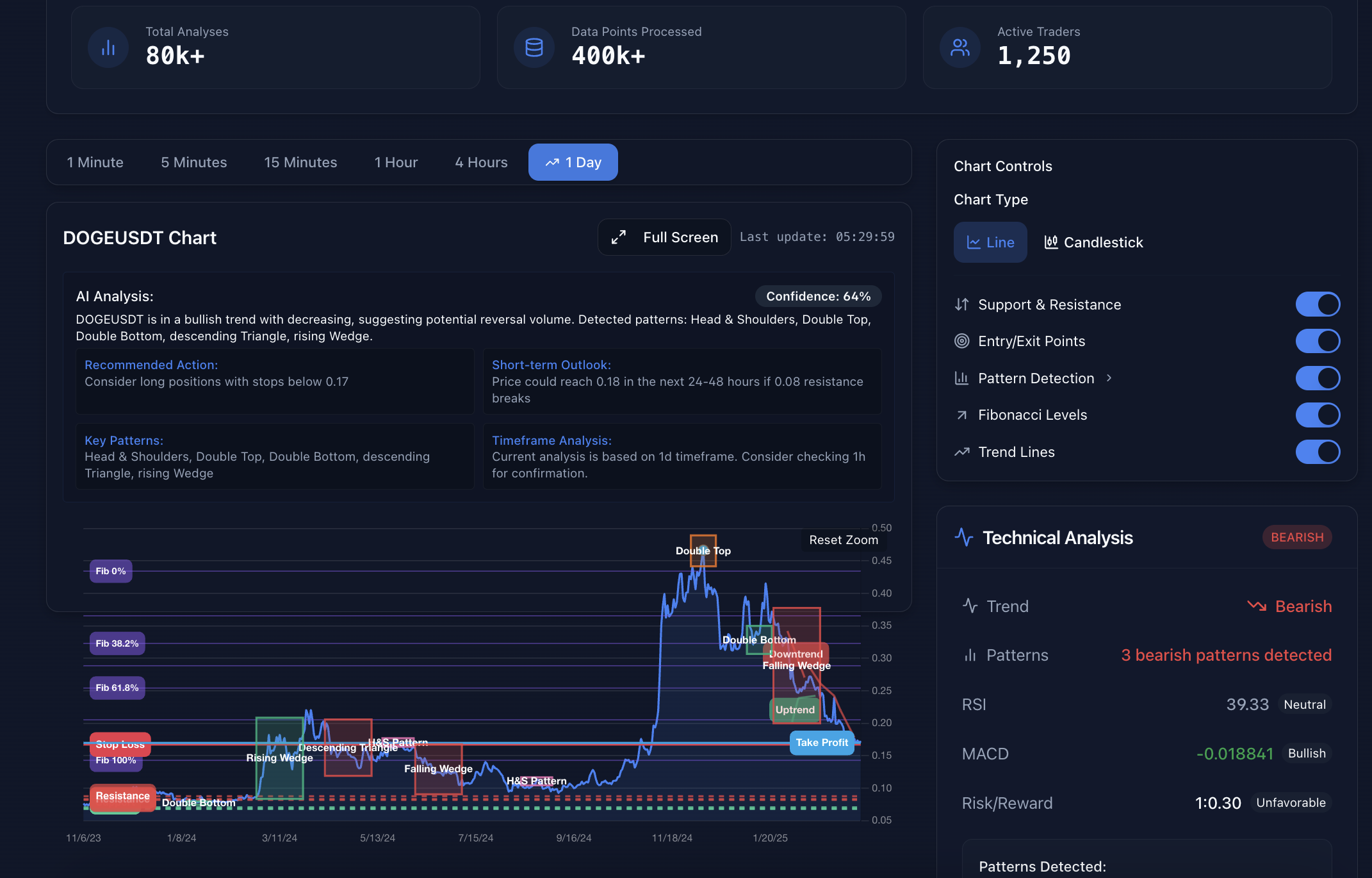The height and width of the screenshot is (878, 1372).
Task: Turn off the Fibonacci Levels switch
Action: [x=1317, y=415]
